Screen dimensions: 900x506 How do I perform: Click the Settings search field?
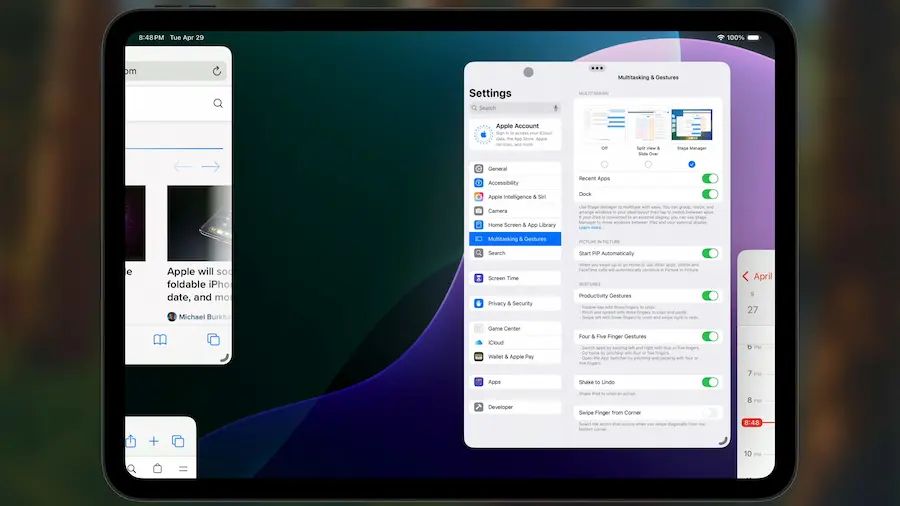tap(512, 108)
